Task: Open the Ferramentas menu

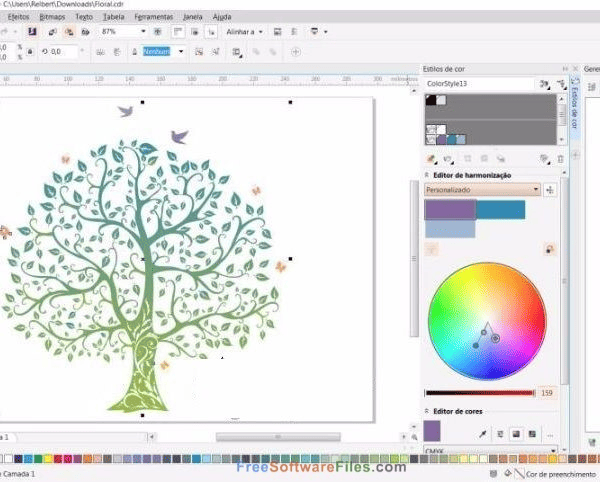Action: pos(153,17)
